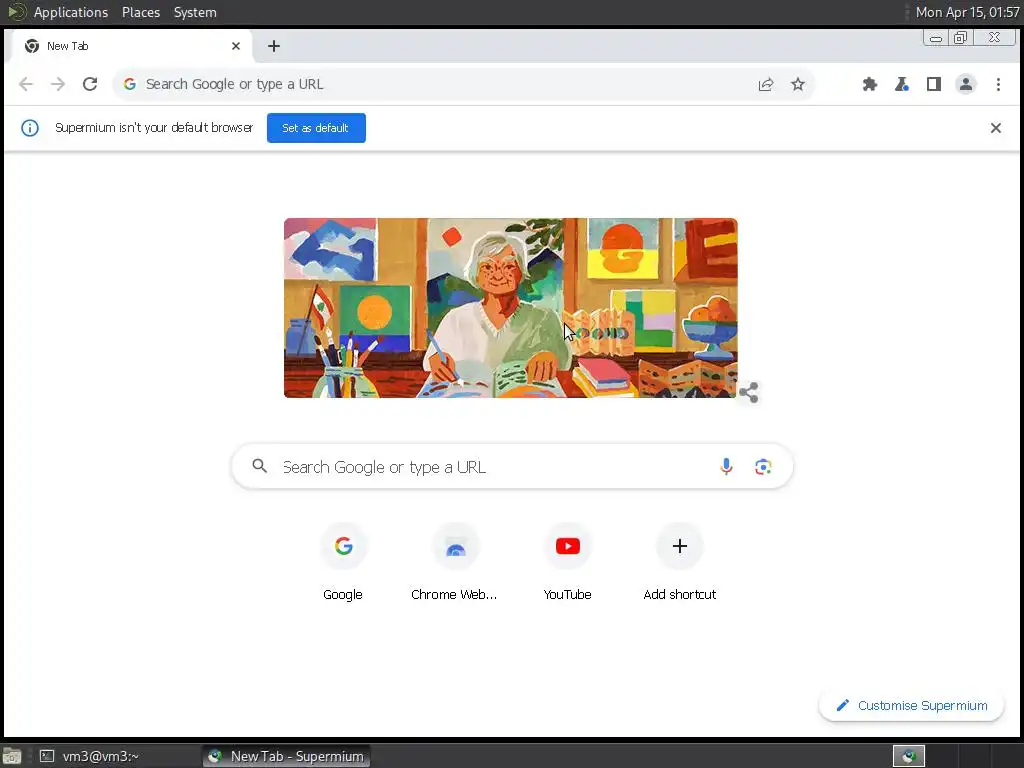This screenshot has height=768, width=1024.
Task: Click the page search box
Action: point(513,467)
